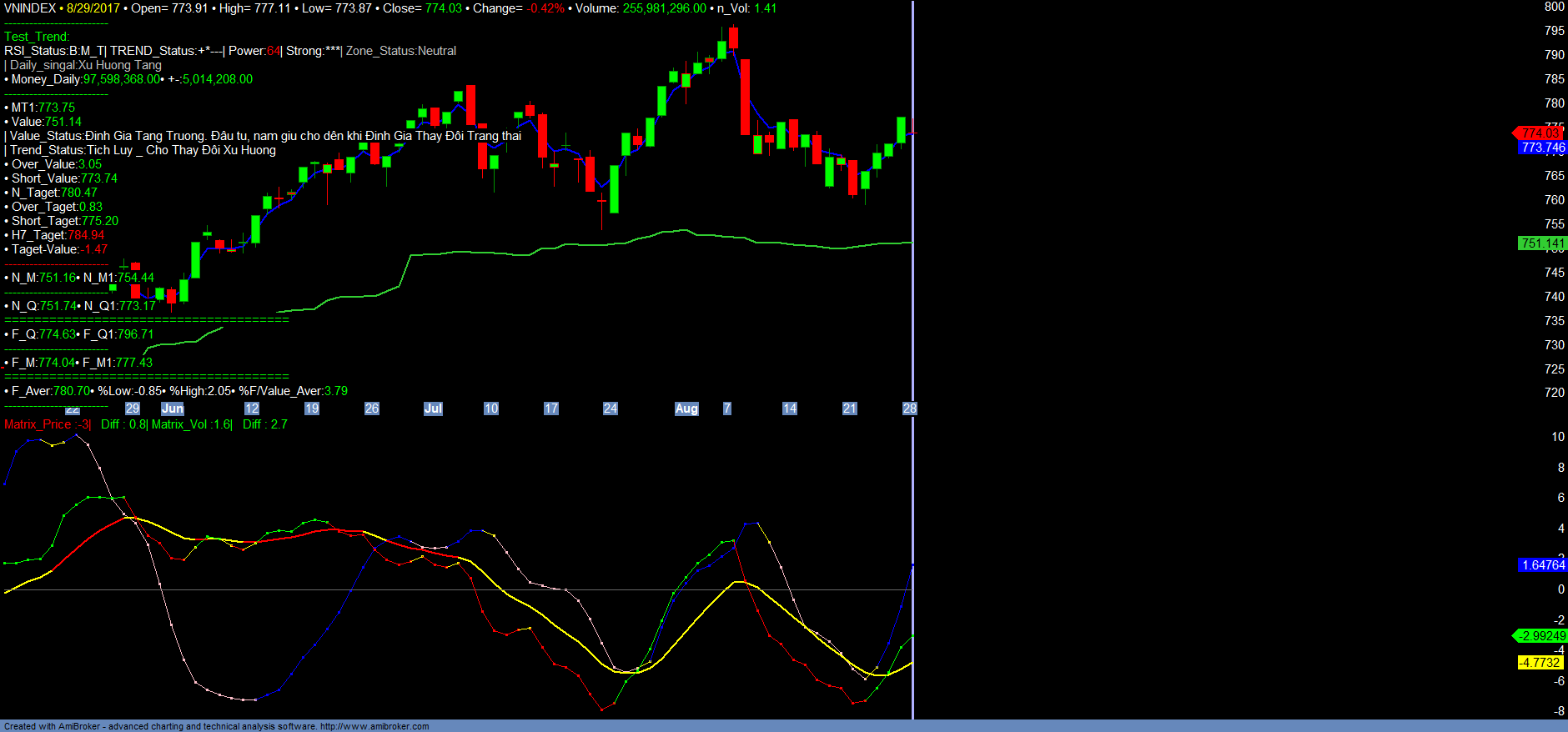Click the VNINDEX symbol title
This screenshot has height=732, width=1568.
30,8
